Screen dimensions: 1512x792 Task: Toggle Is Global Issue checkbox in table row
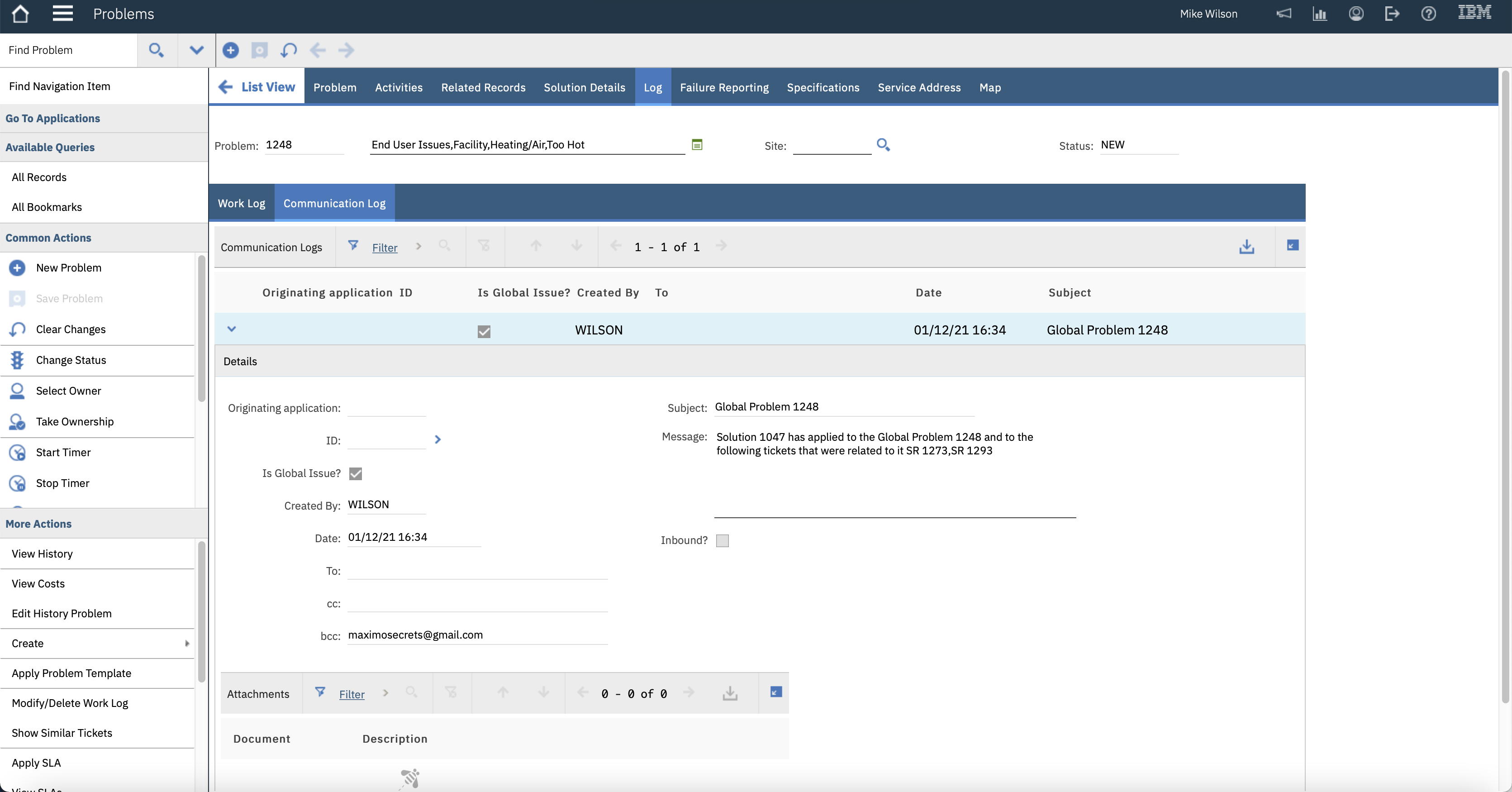pyautogui.click(x=484, y=332)
